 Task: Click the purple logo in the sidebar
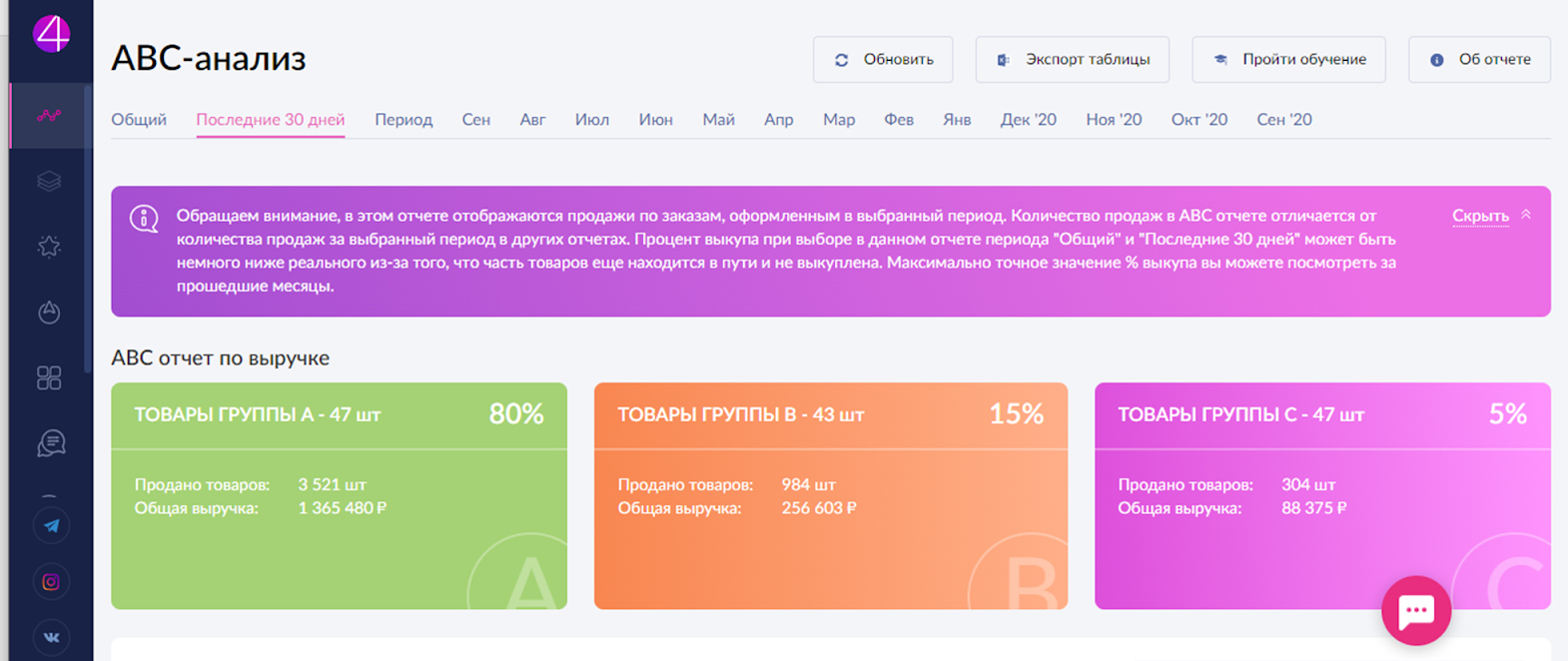[51, 35]
